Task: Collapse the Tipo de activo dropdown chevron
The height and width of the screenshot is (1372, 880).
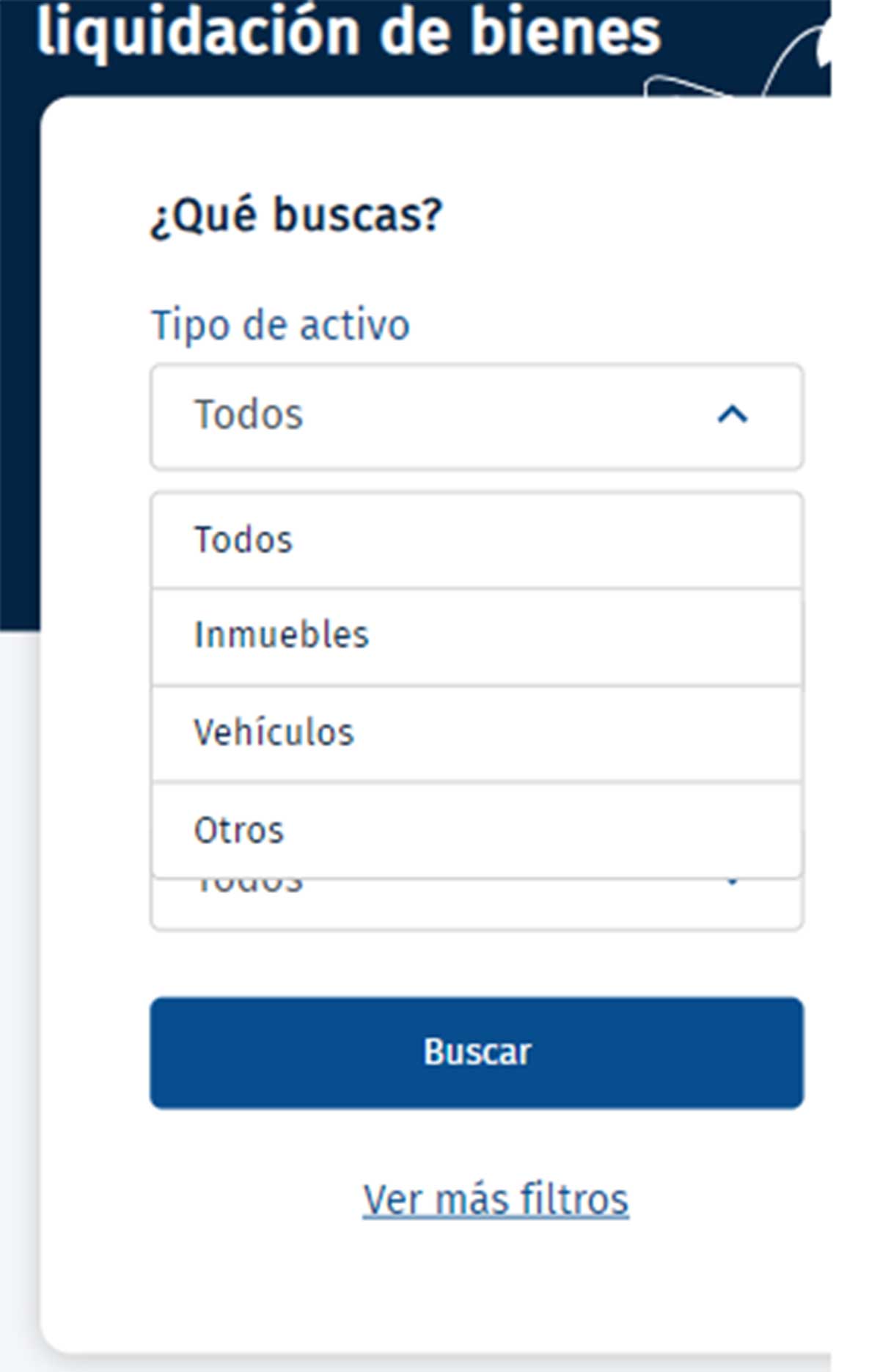Action: point(732,415)
